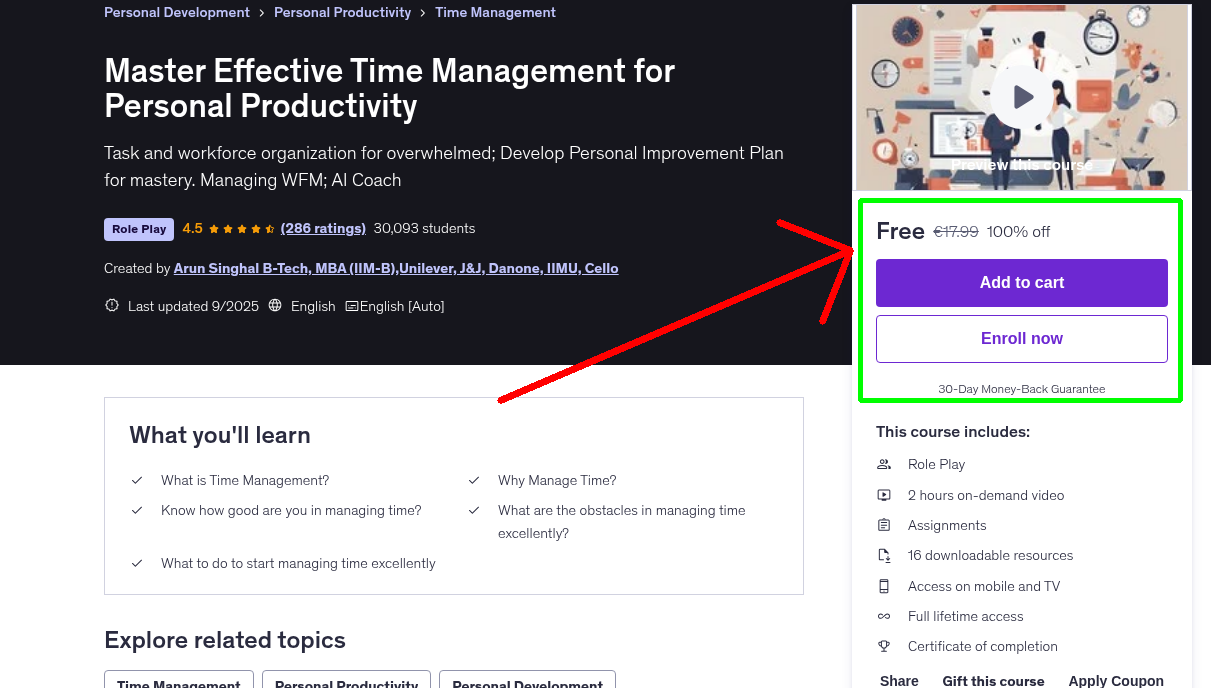
Task: Select the Assignments icon
Action: tap(884, 524)
